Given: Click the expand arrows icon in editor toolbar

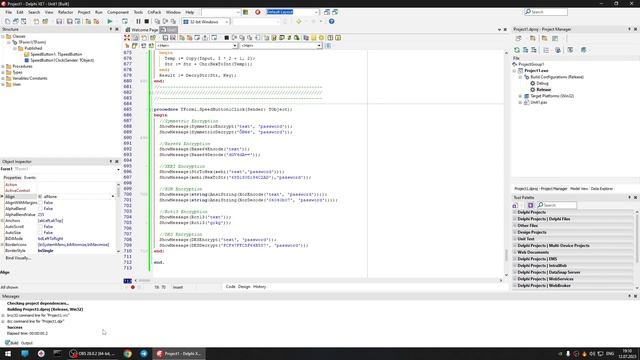Looking at the screenshot, I should click(127, 38).
